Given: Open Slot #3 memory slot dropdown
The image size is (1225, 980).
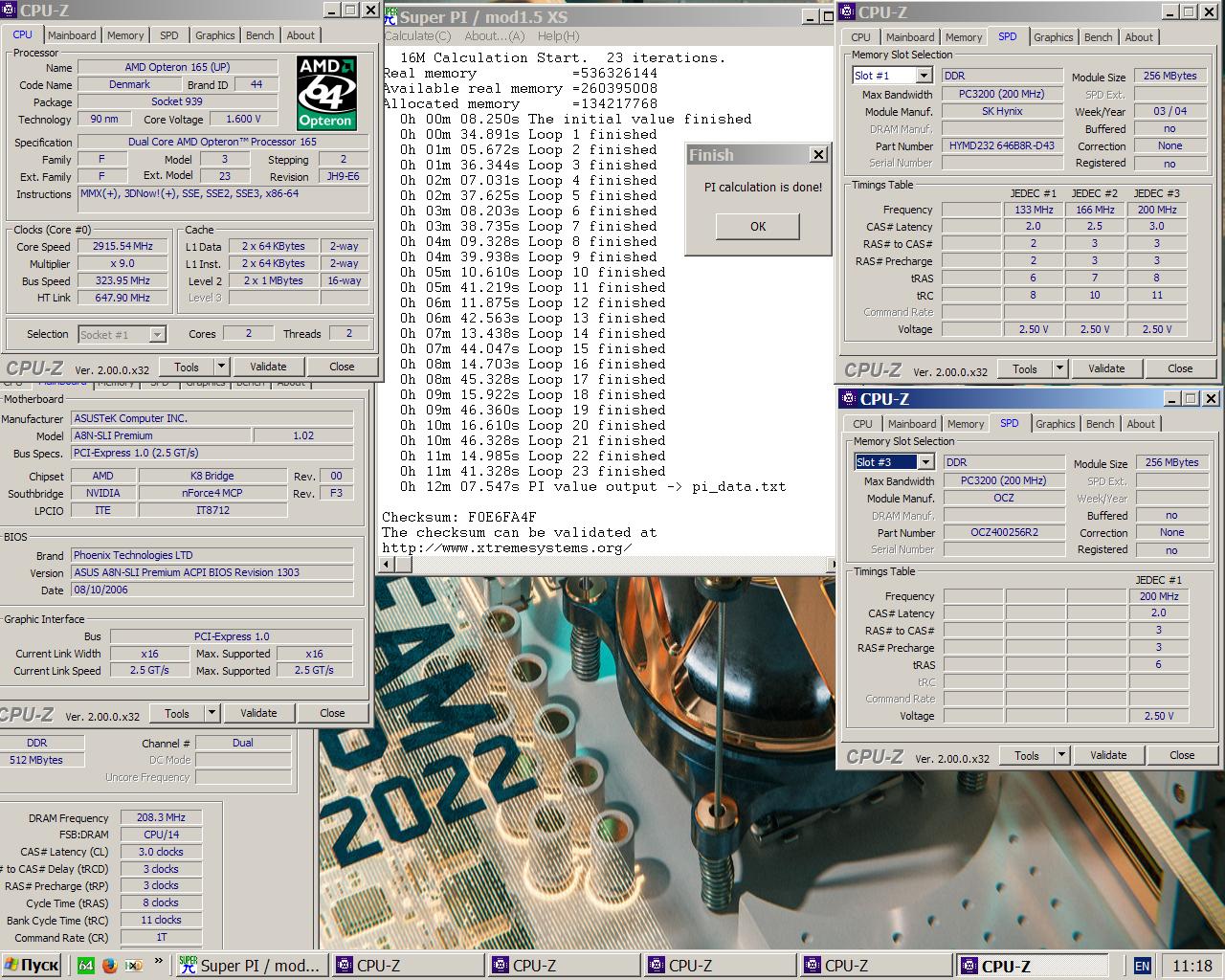Looking at the screenshot, I should point(925,462).
